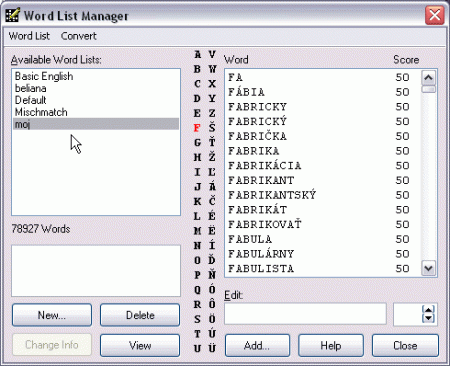Select letter F in alphabet index
Image resolution: width=450 pixels, height=366 pixels.
tap(197, 128)
